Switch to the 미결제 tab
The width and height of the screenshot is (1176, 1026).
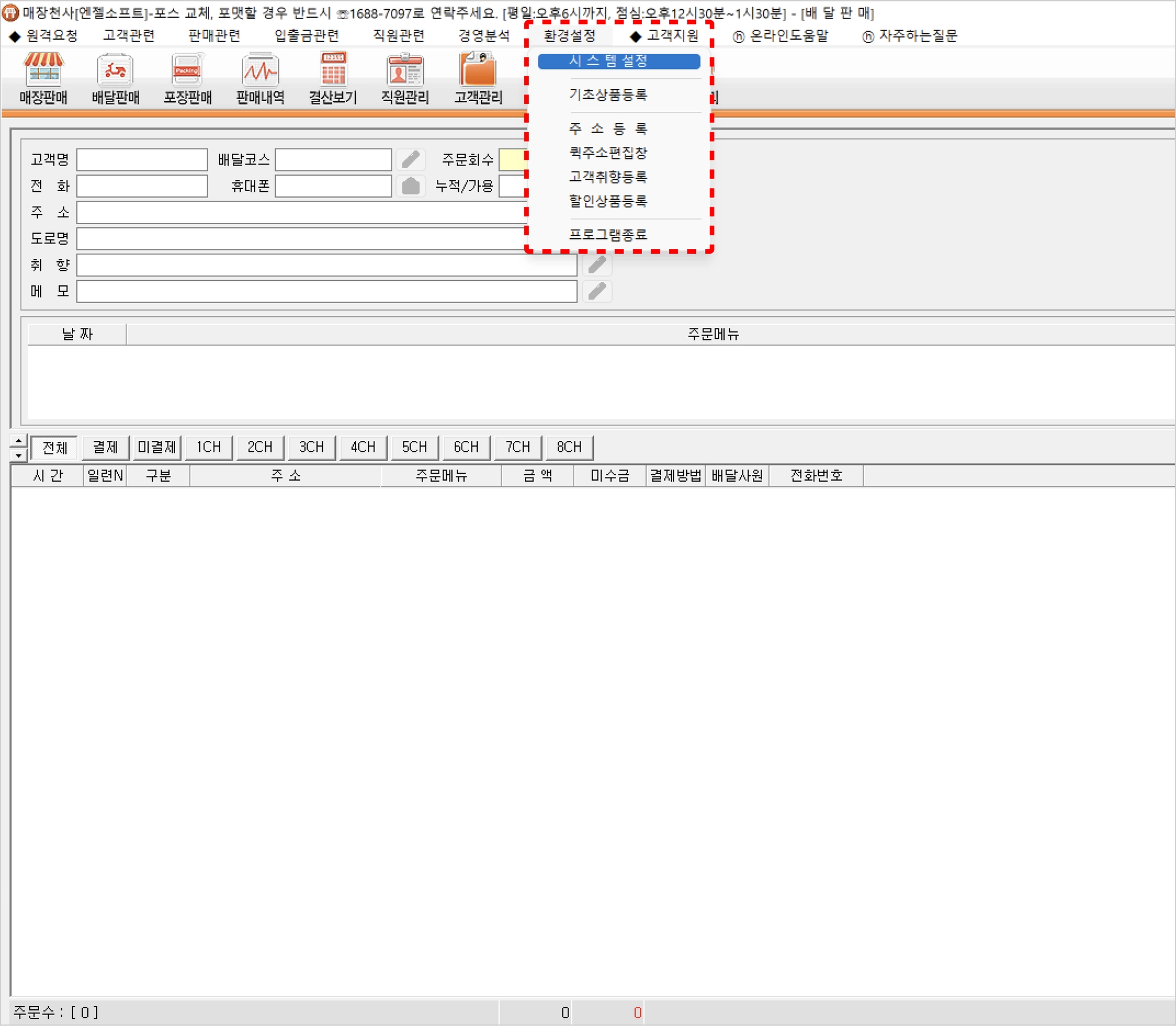click(157, 447)
